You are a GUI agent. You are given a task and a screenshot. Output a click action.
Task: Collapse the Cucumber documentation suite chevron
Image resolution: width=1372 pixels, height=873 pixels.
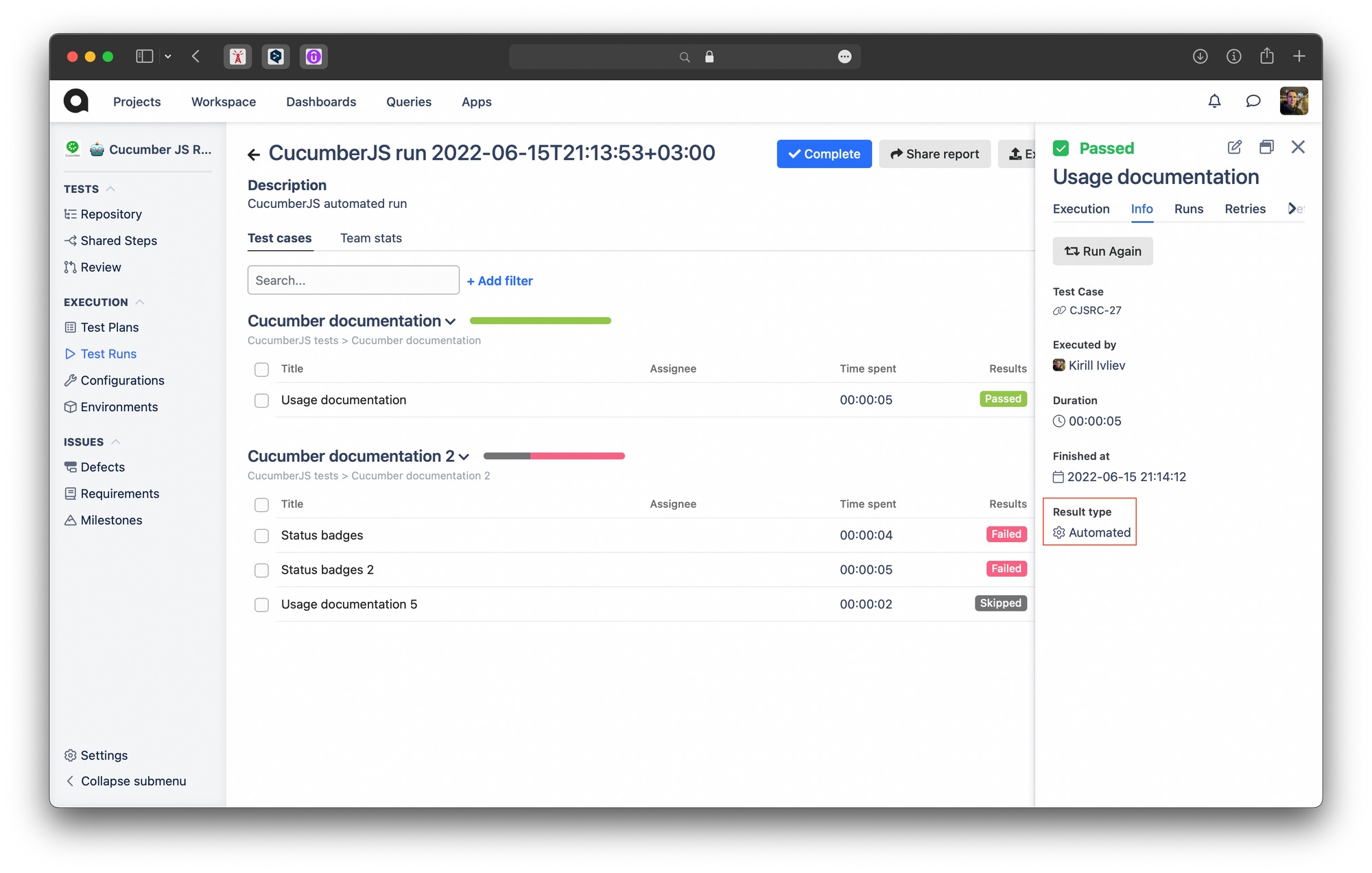point(451,321)
